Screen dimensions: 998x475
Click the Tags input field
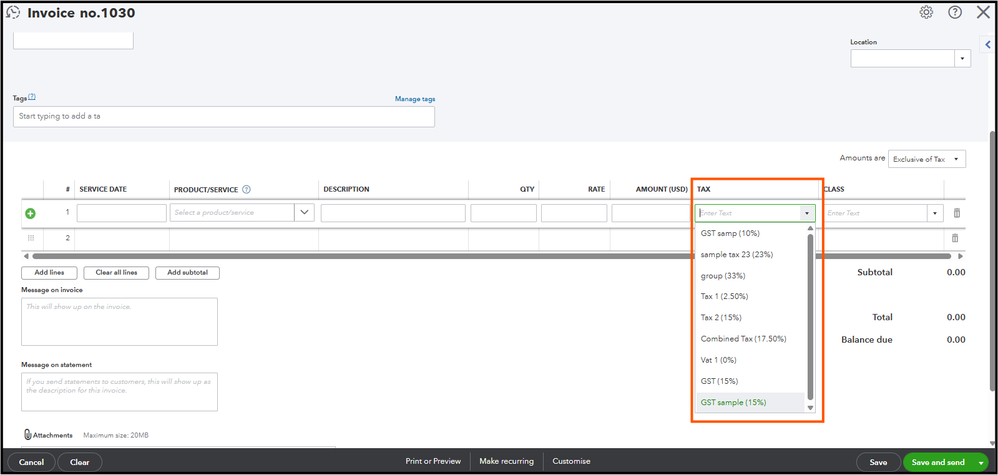[224, 117]
